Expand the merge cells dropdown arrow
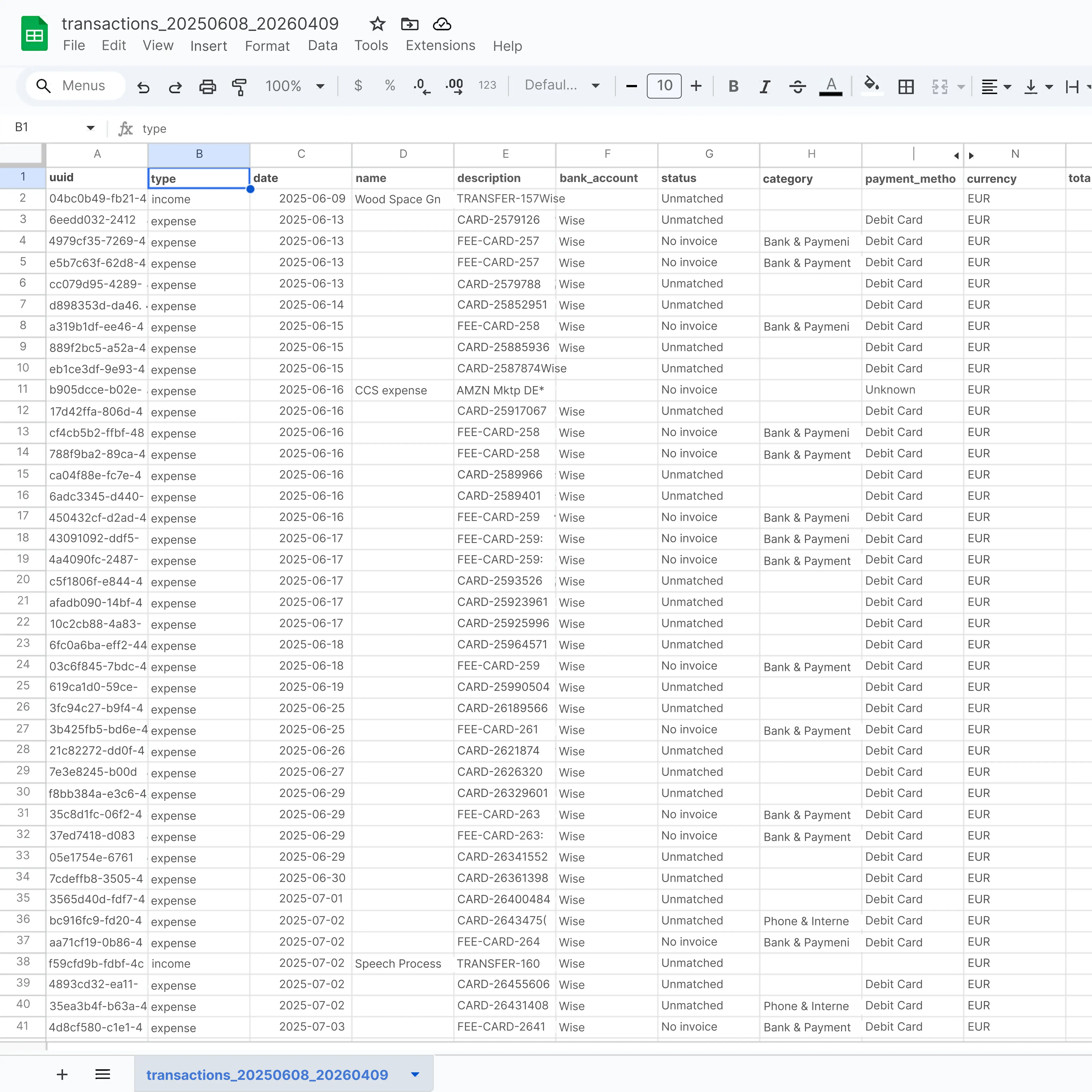The width and height of the screenshot is (1092, 1092). [961, 87]
